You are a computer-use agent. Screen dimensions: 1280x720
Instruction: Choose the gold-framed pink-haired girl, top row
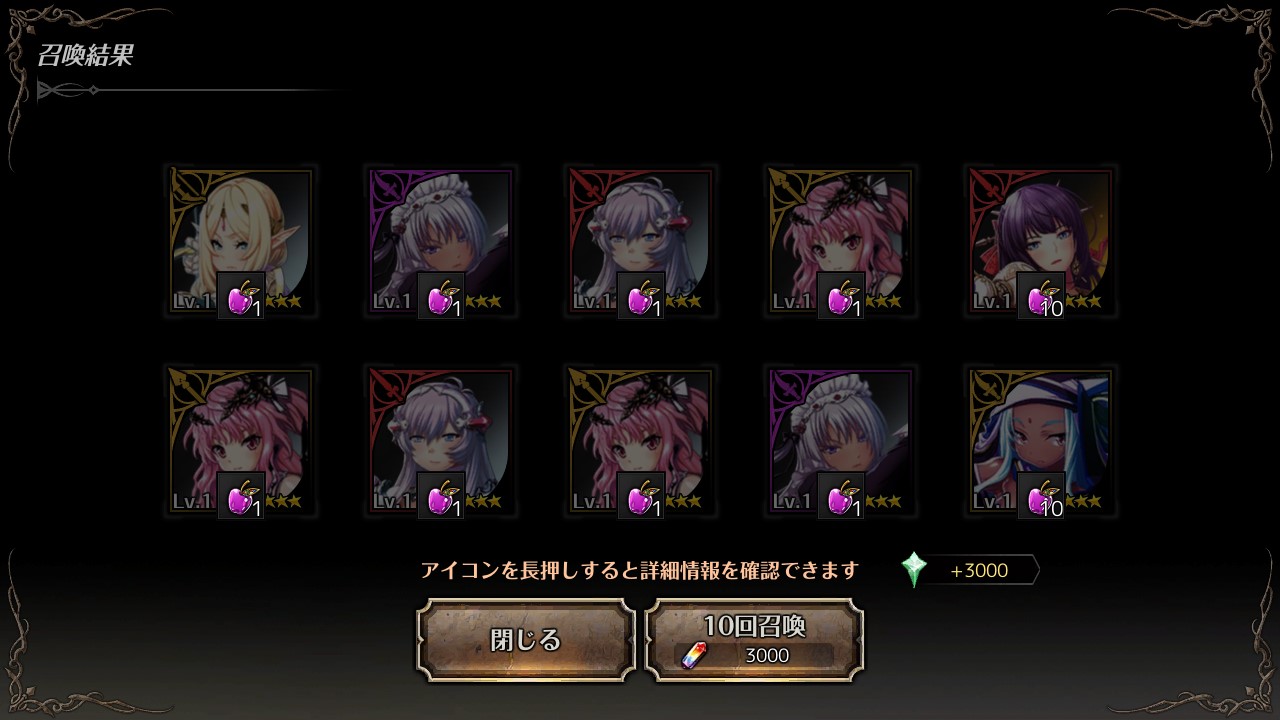[x=841, y=242]
